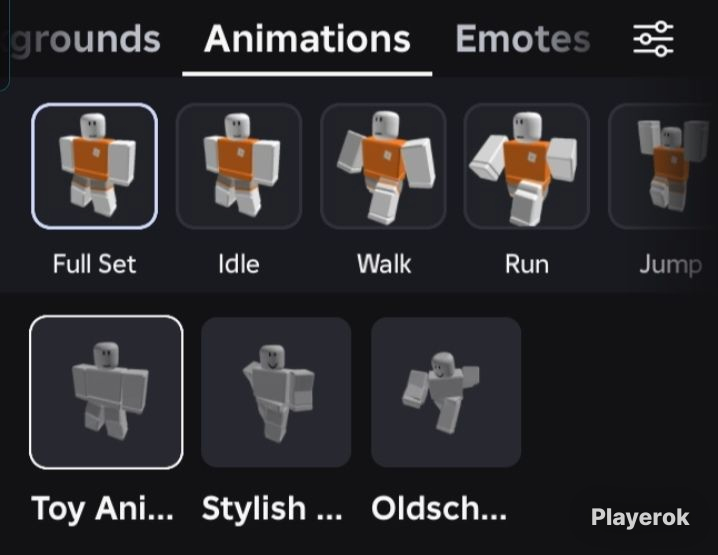
Task: Click the Toy Ani... item title
Action: [103, 508]
